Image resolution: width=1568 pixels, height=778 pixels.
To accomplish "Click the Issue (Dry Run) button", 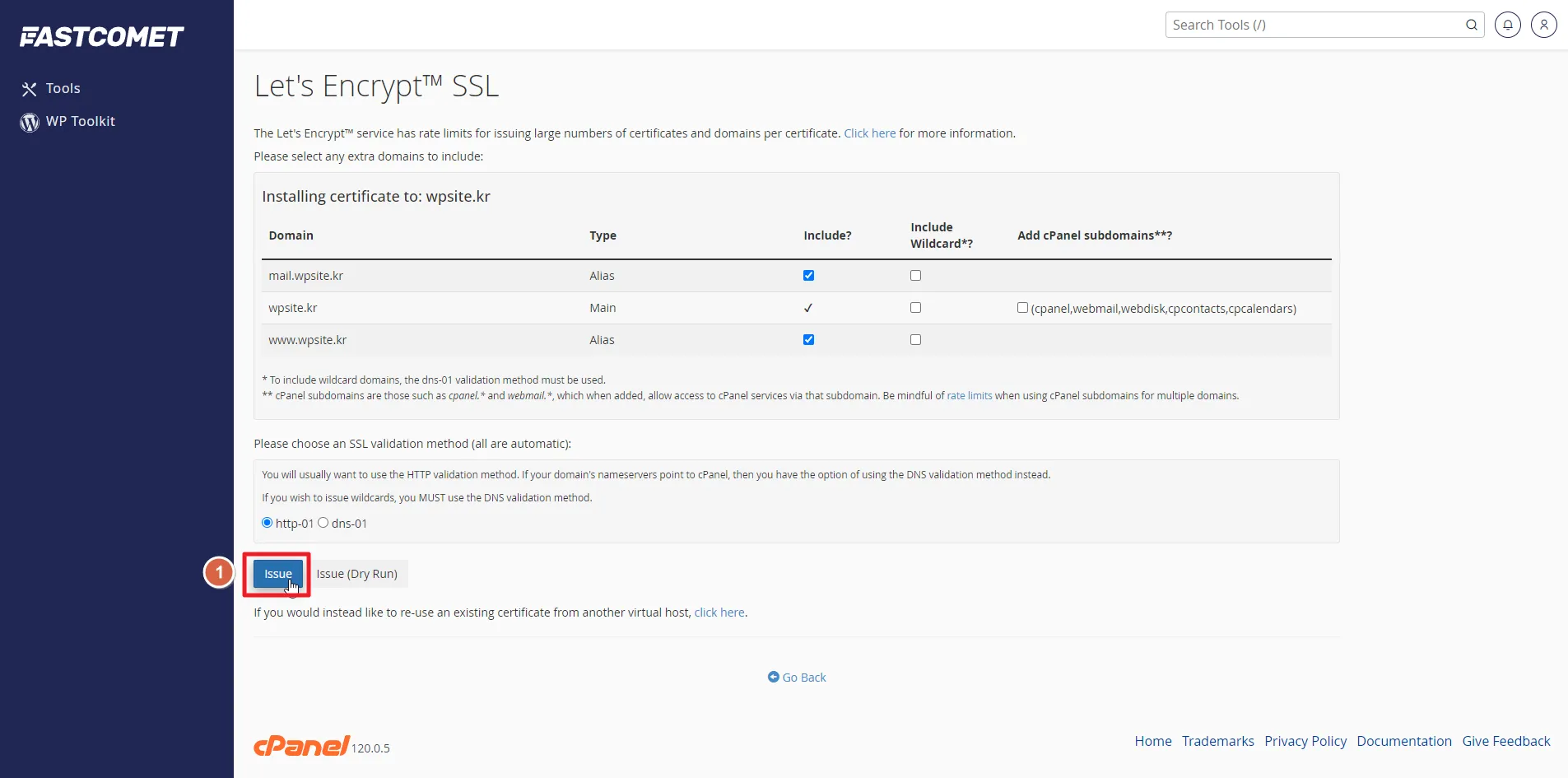I will [x=356, y=574].
